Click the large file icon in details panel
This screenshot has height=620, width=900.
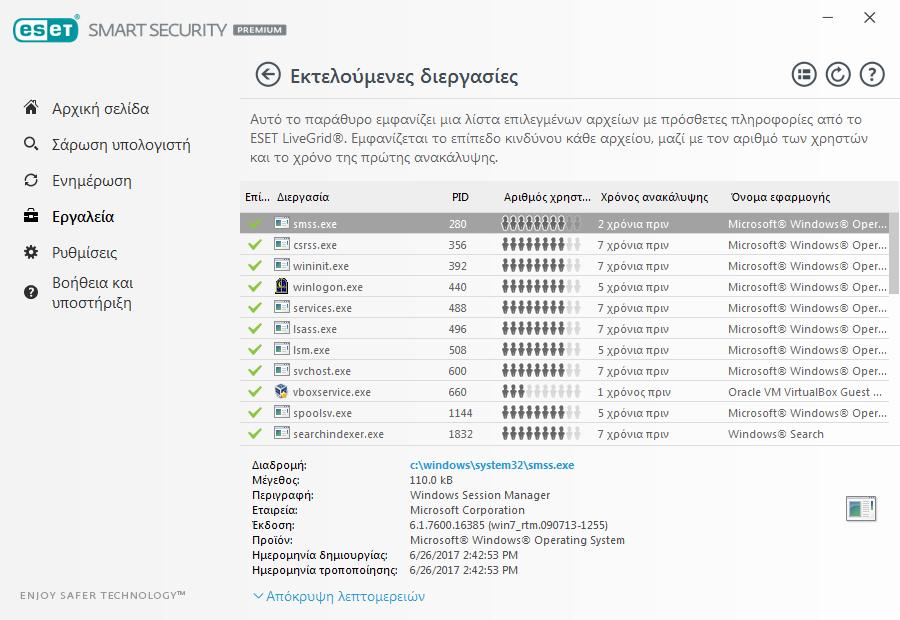click(x=861, y=509)
